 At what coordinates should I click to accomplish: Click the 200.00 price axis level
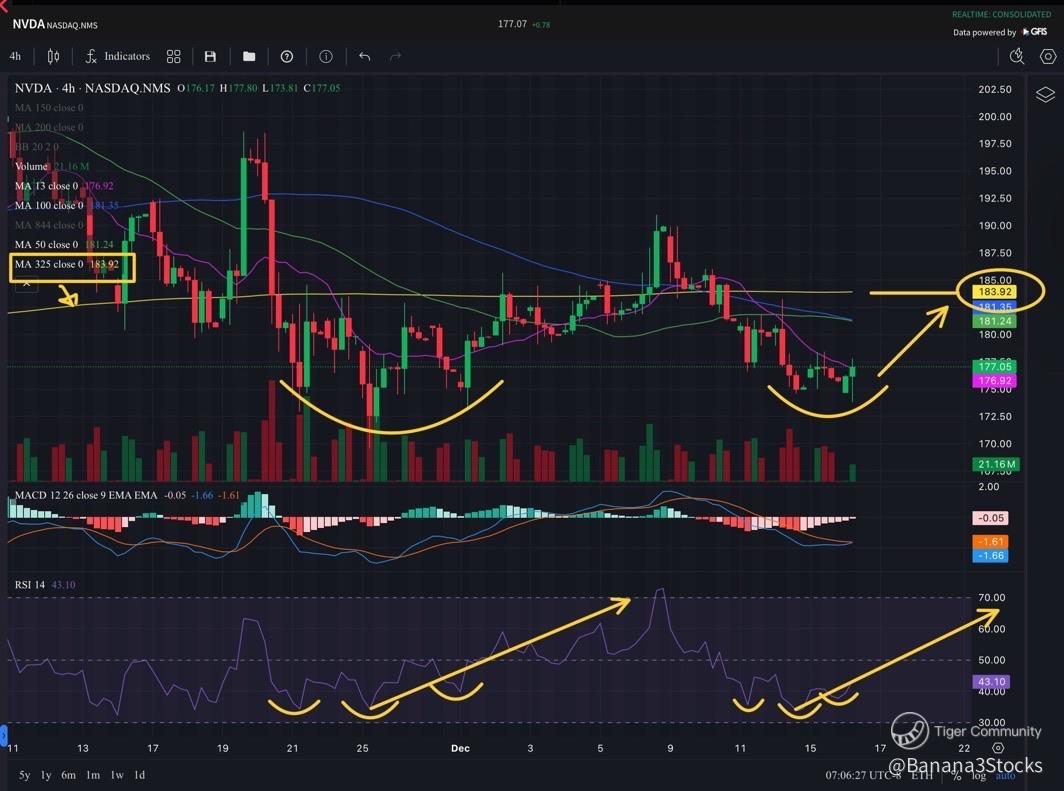click(995, 117)
